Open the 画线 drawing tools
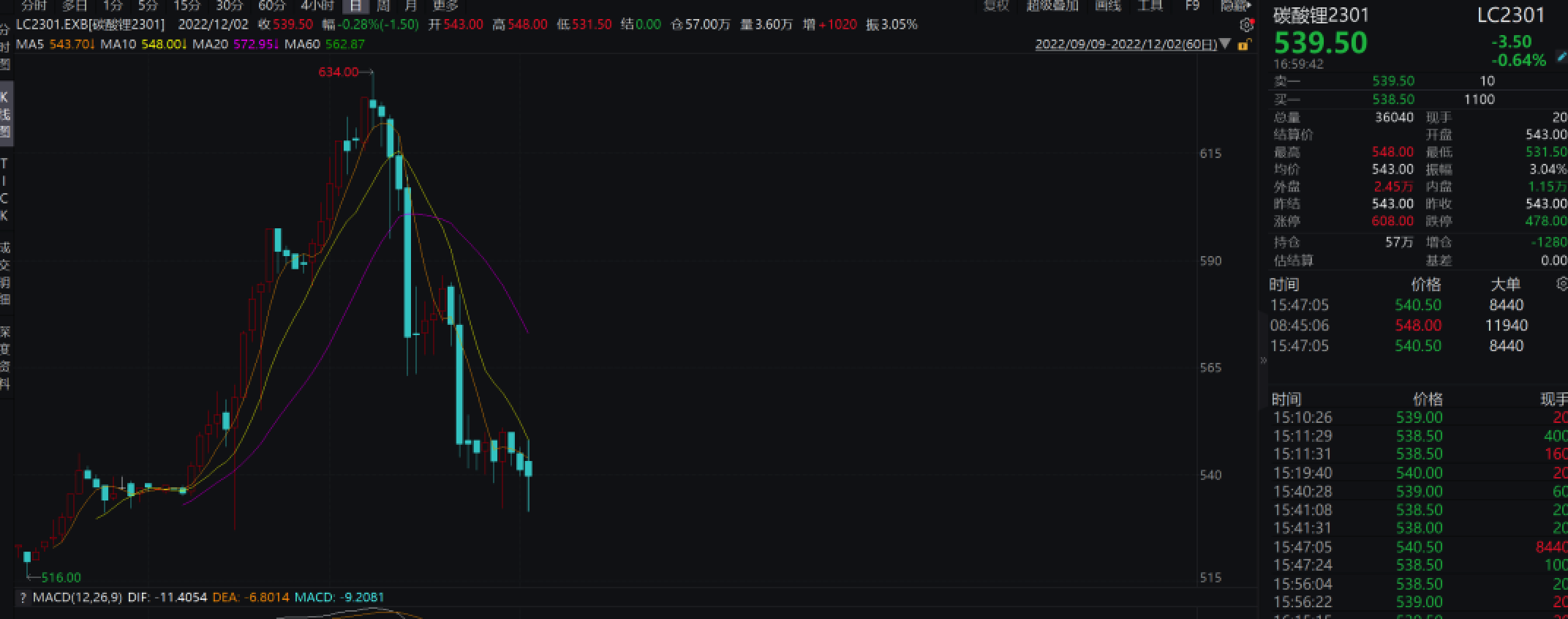 coord(1107,6)
